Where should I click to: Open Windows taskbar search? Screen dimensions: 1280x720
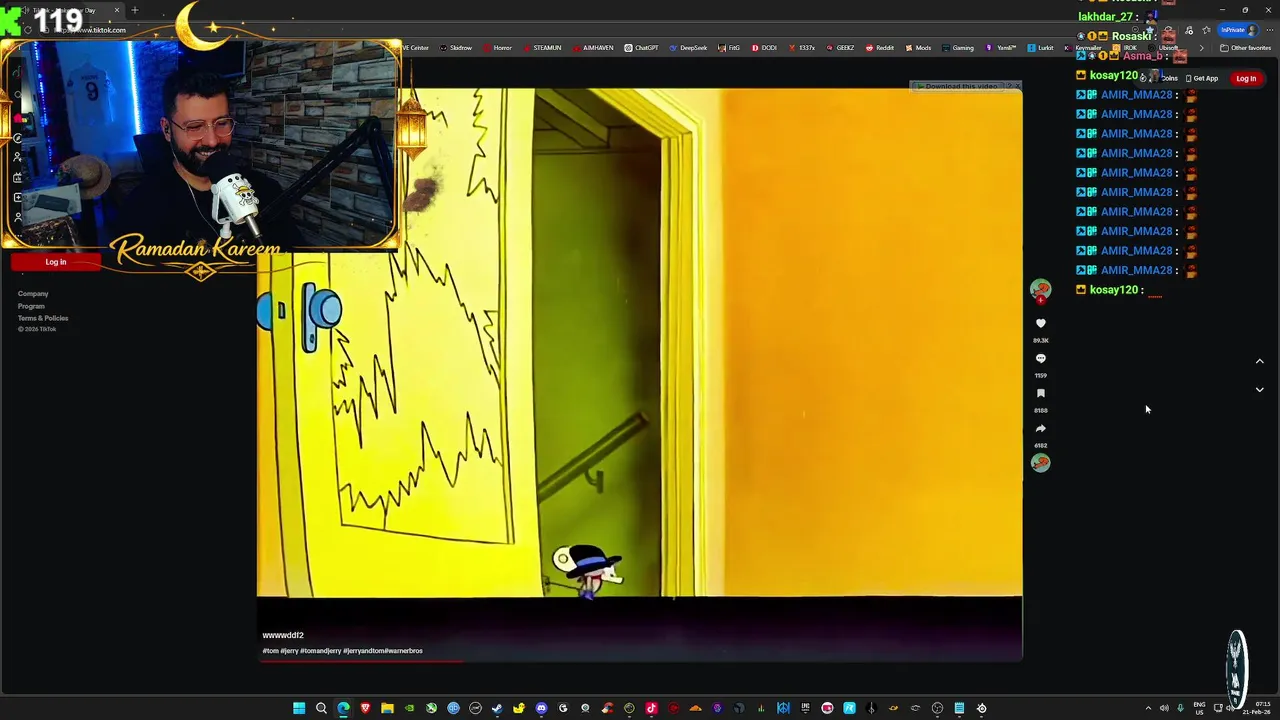tap(321, 708)
